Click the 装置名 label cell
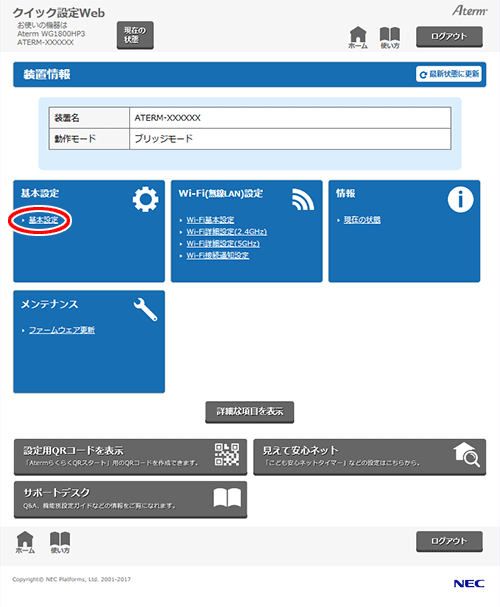Image resolution: width=500 pixels, height=607 pixels. (89, 118)
